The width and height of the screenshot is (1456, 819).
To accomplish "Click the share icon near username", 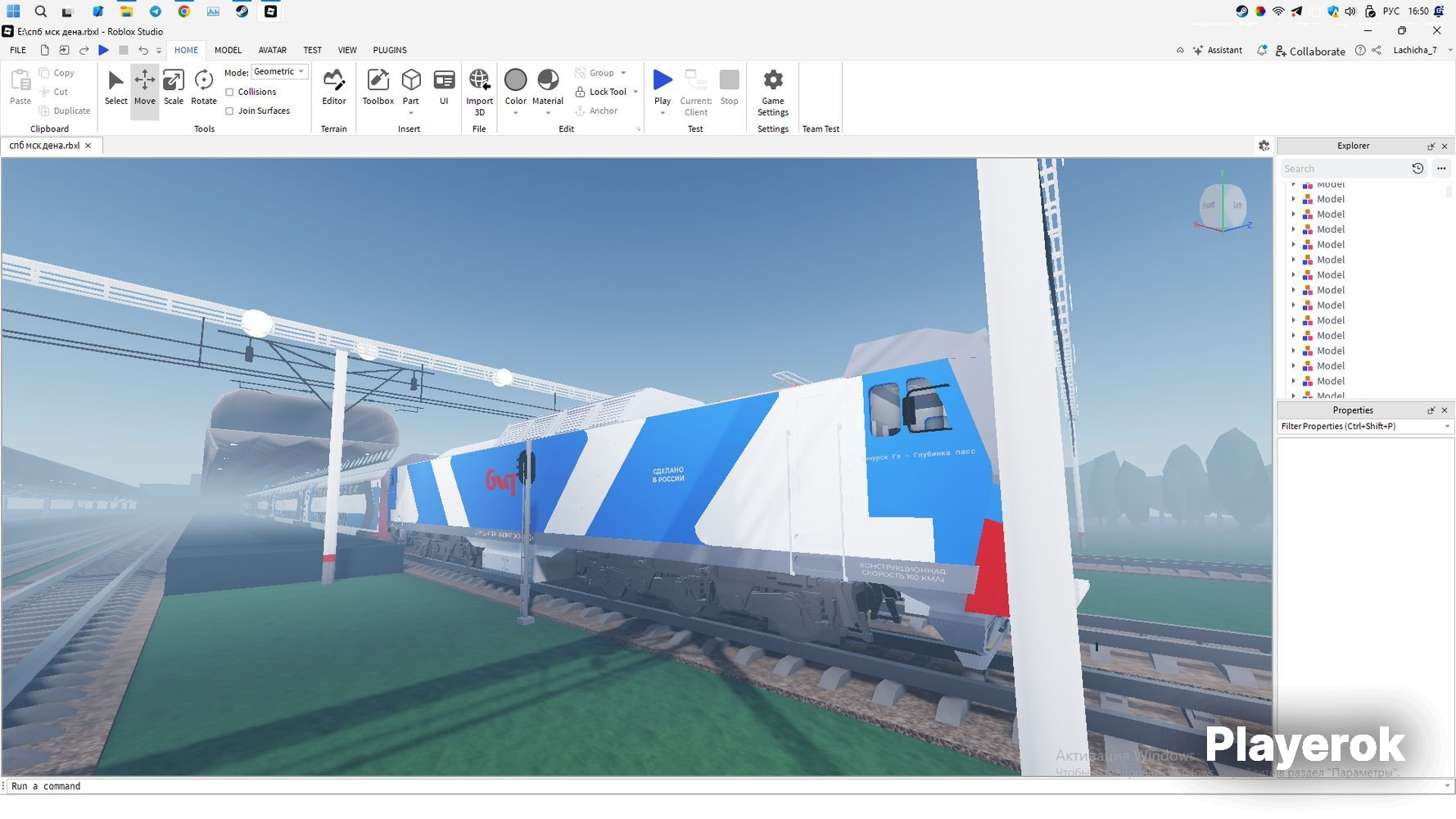I will pos(1377,50).
